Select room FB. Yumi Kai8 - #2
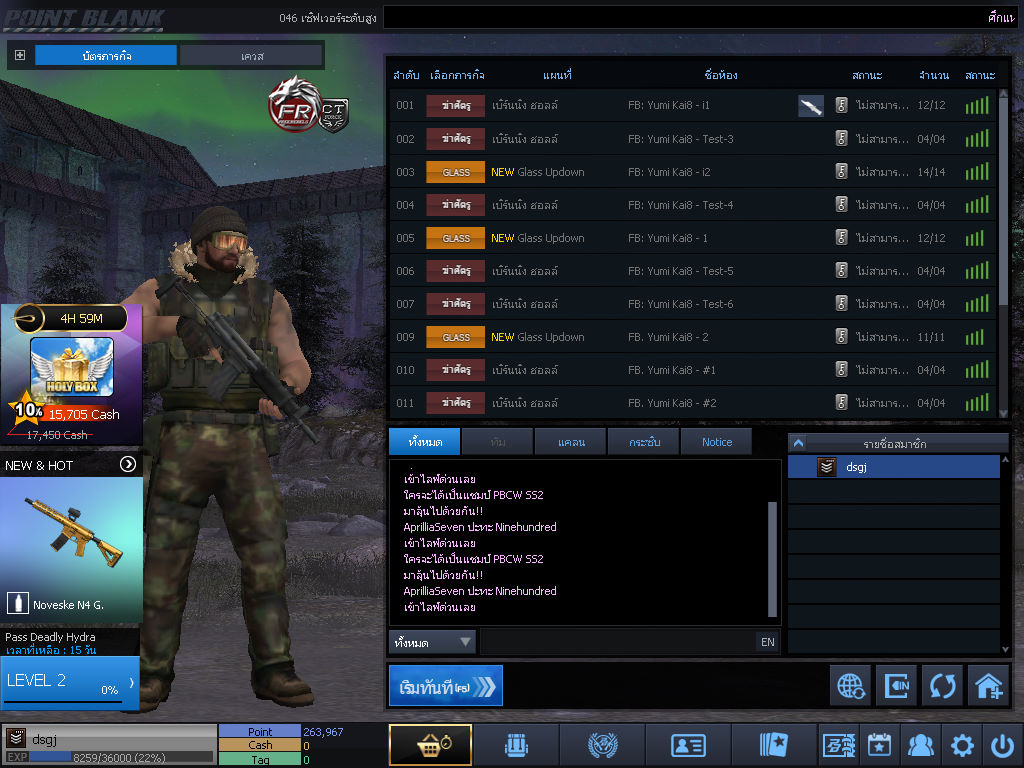Viewport: 1024px width, 768px height. pyautogui.click(x=693, y=402)
